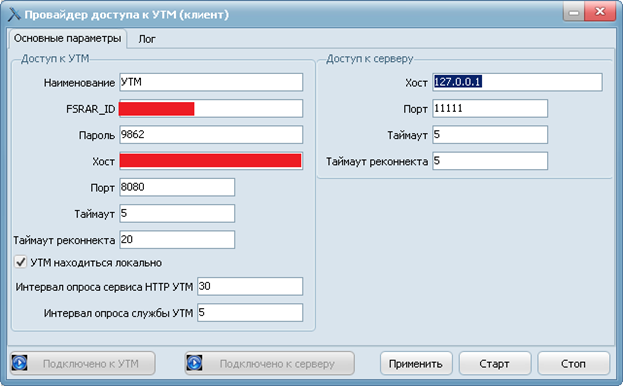Click the Стоп button
Viewport: 623px width, 386px height.
[573, 363]
